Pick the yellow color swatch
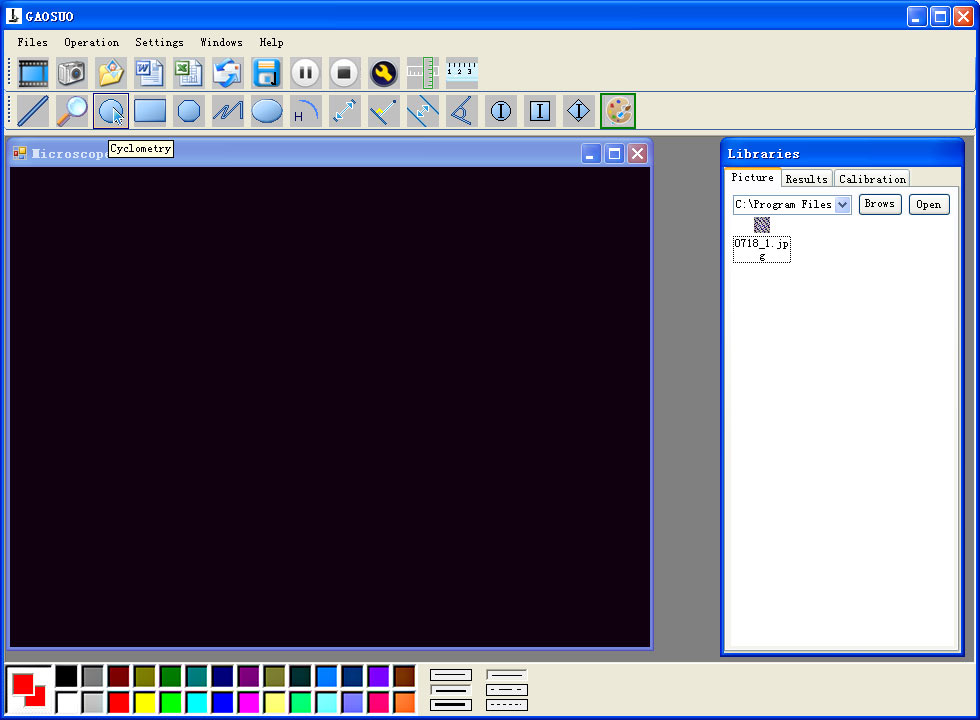 (x=145, y=702)
